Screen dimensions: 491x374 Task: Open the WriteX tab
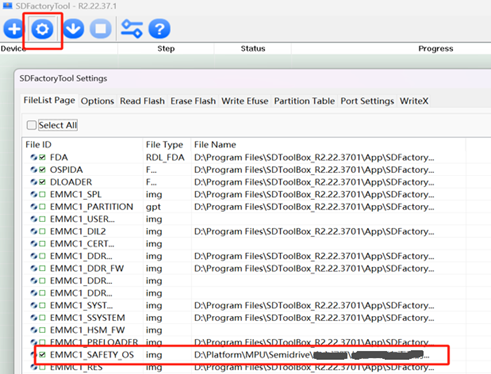414,101
